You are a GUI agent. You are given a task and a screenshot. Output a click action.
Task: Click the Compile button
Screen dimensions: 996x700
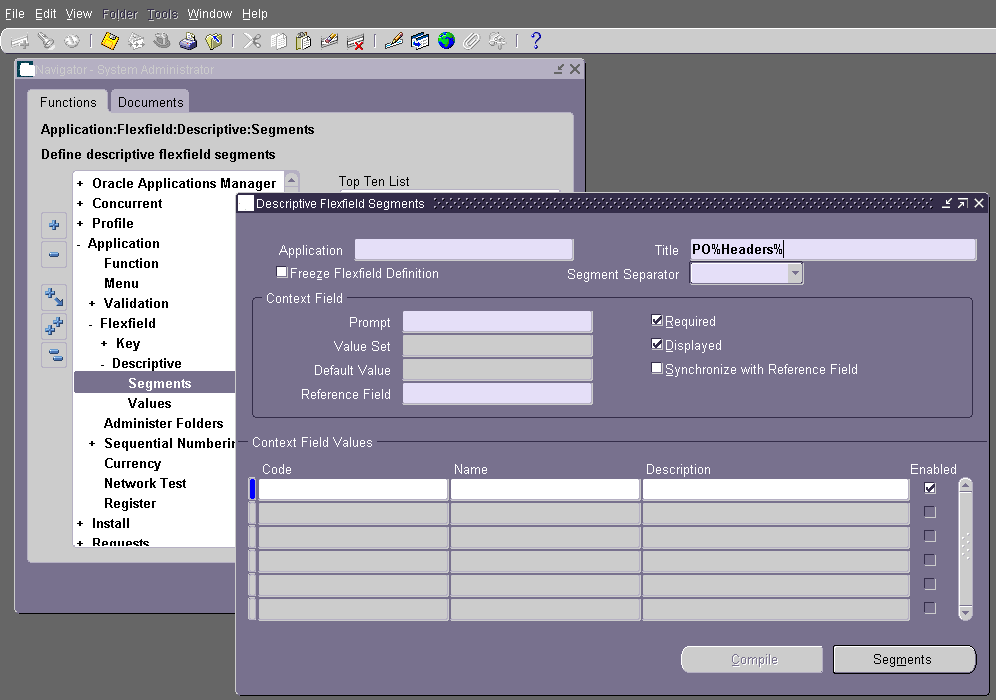751,659
